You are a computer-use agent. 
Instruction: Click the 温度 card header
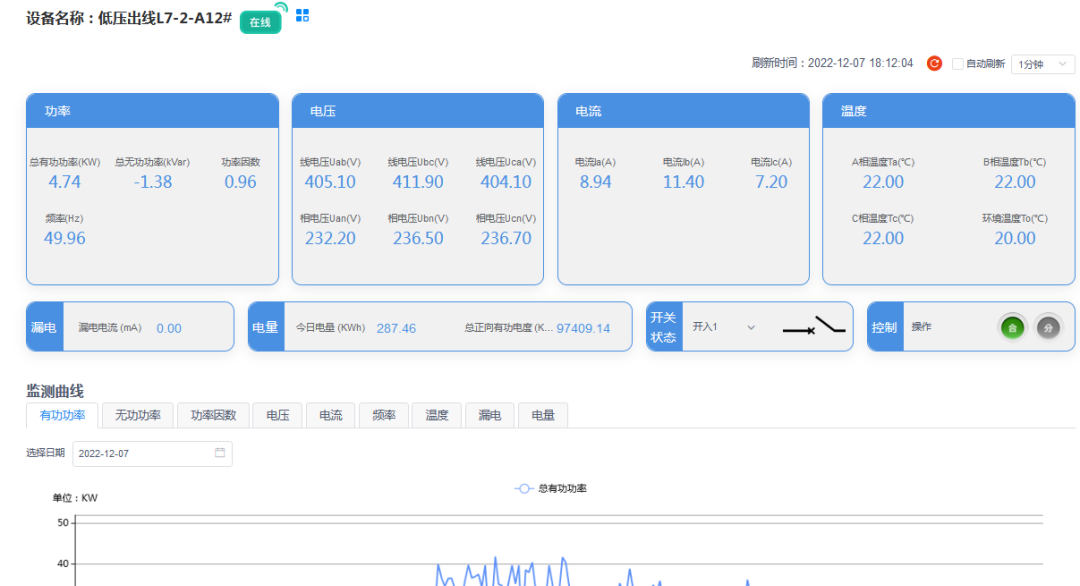948,111
